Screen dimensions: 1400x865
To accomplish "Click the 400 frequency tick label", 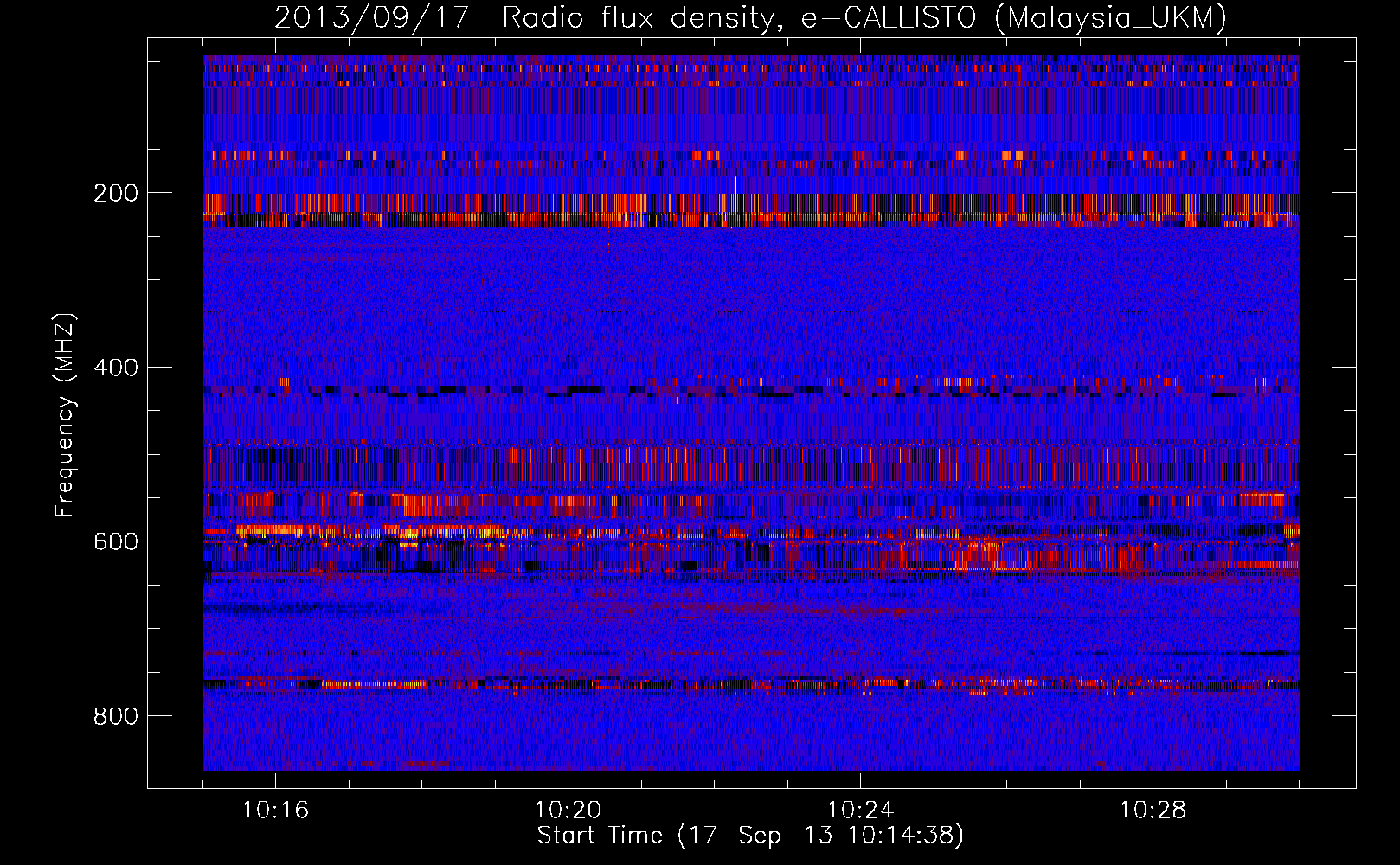I will (116, 368).
